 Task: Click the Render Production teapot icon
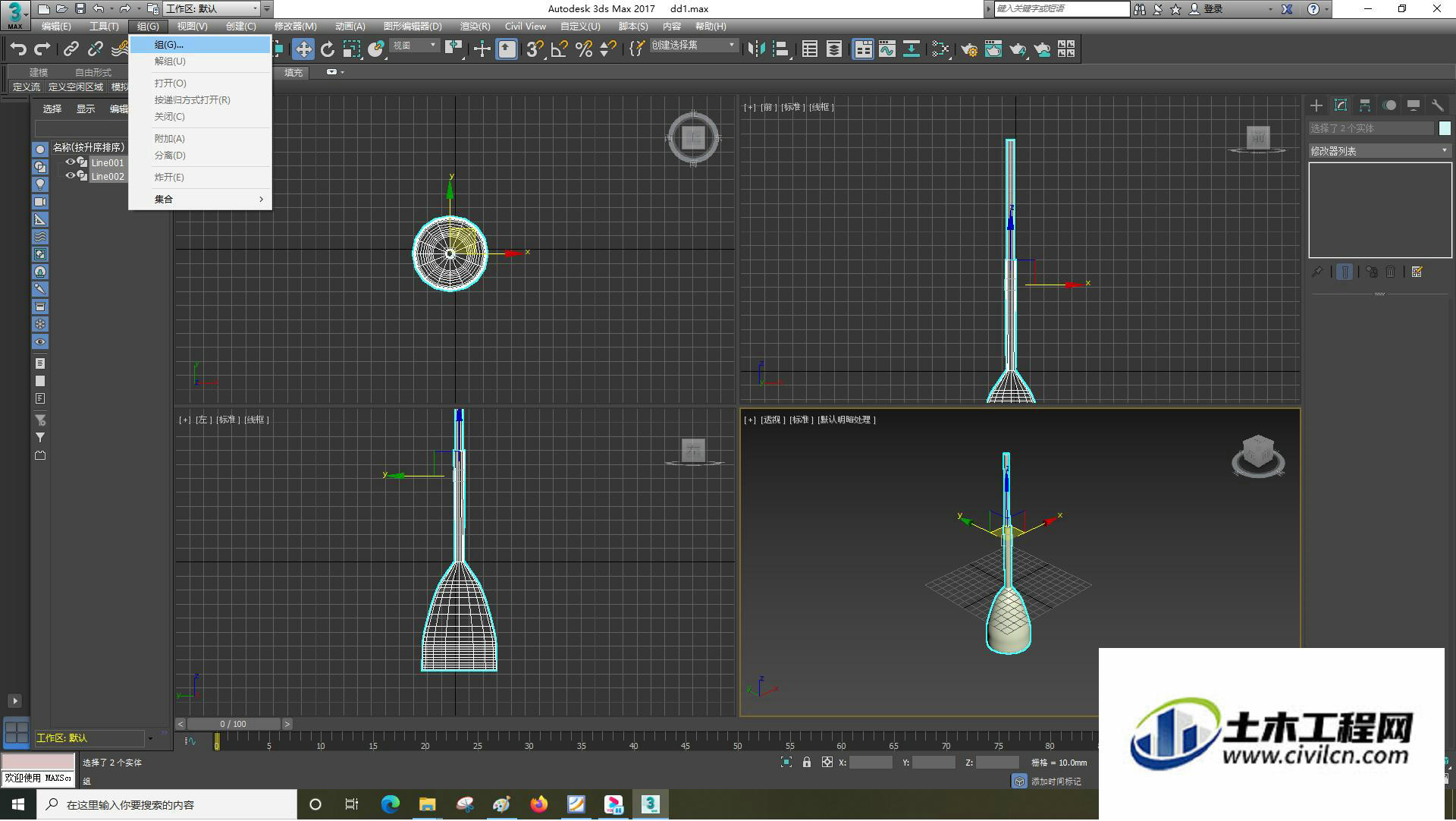pos(1018,49)
